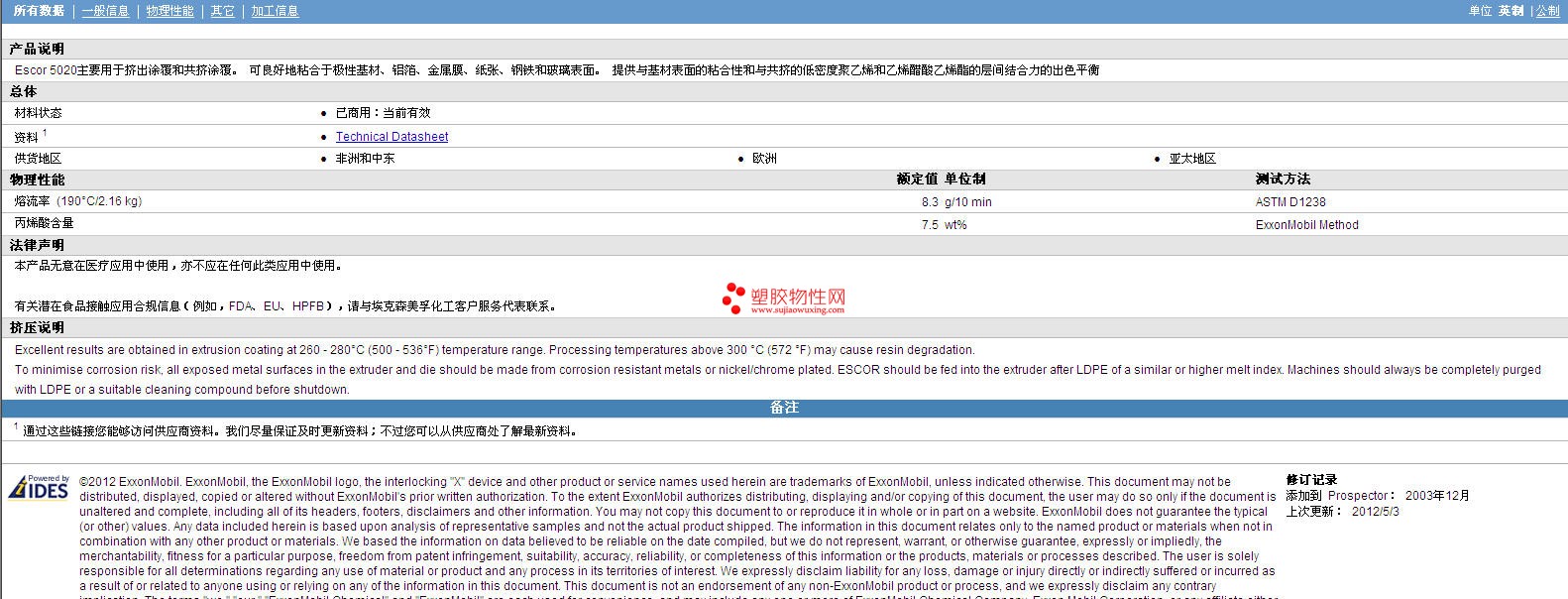
Task: Click the 总体 section header
Action: pyautogui.click(x=23, y=91)
